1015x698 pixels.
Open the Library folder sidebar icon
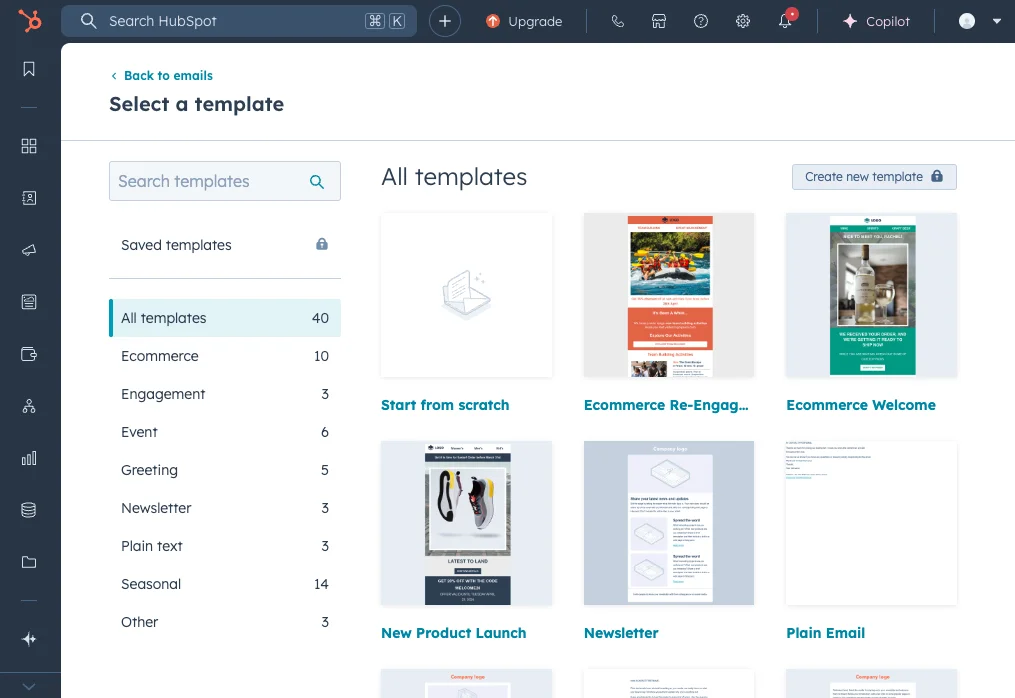click(x=29, y=562)
